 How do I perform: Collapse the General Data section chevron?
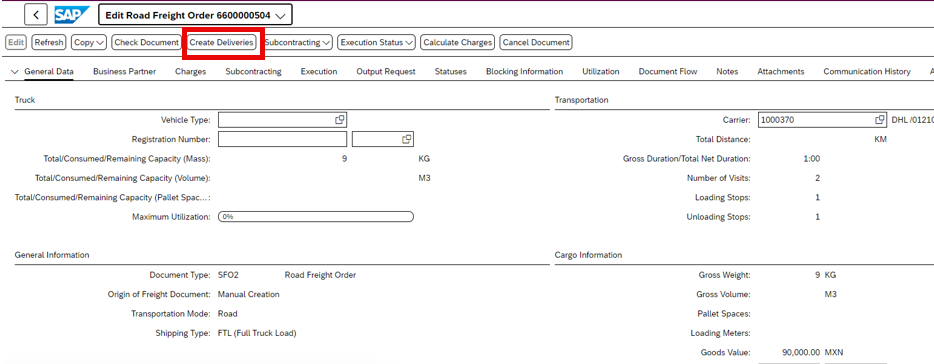click(15, 71)
